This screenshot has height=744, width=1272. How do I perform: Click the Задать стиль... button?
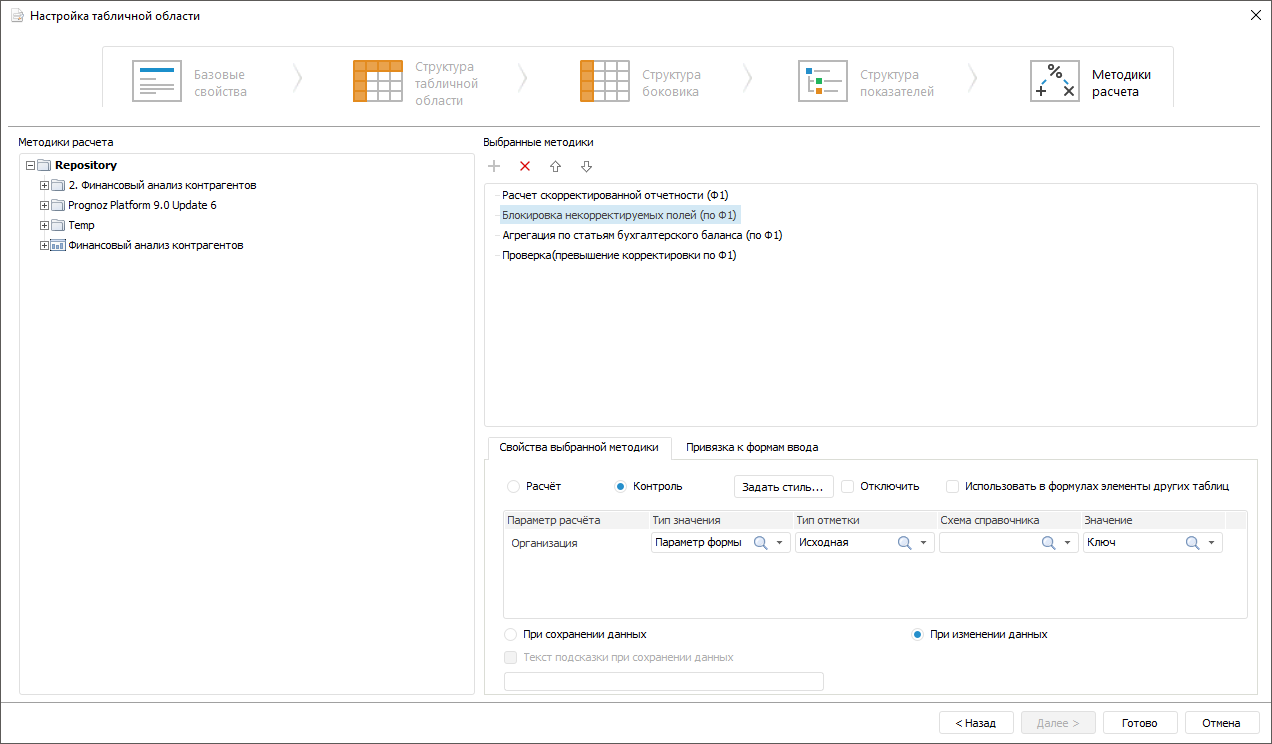point(784,487)
